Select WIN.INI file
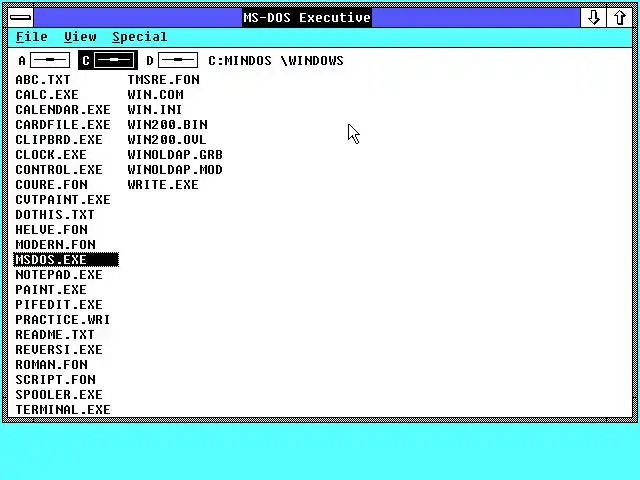This screenshot has height=480, width=640. 155,110
